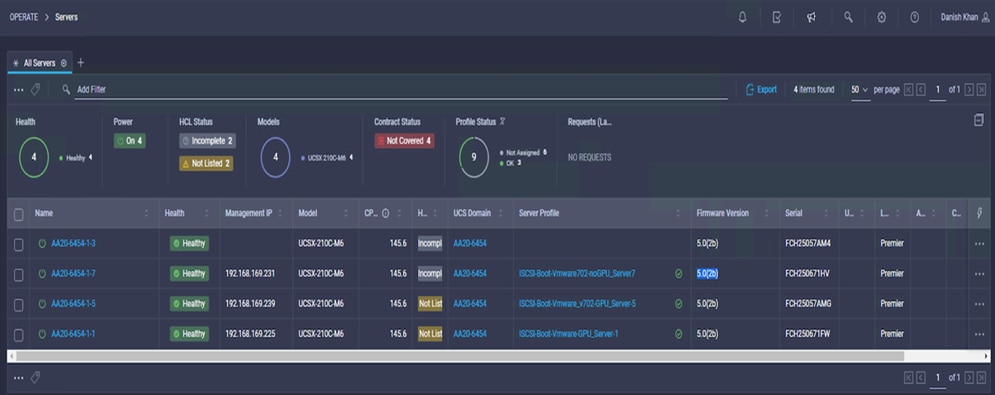Add a new tab with plus
Viewport: 995px width, 395px height.
[81, 63]
